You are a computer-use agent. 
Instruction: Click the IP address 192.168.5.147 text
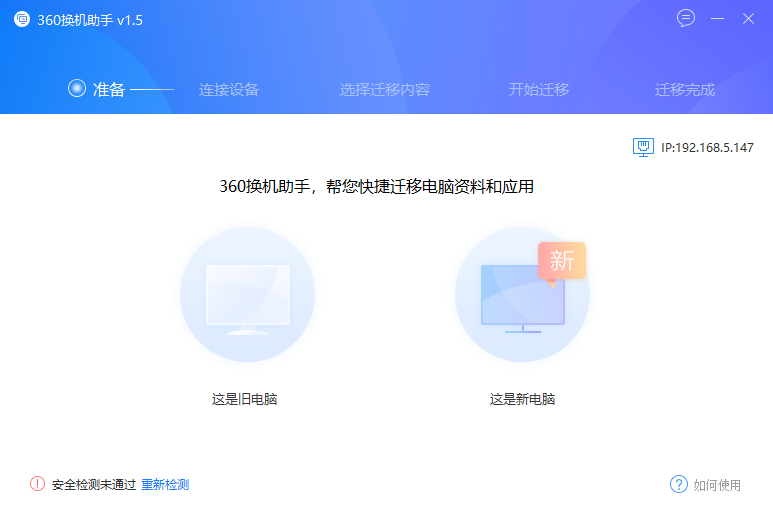707,147
